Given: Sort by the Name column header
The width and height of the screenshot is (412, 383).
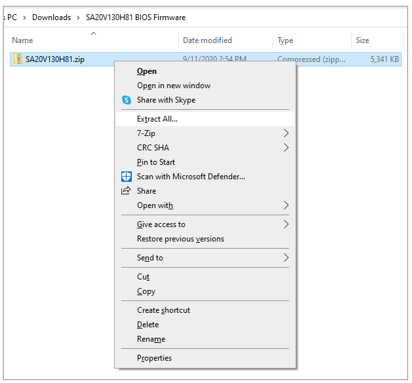Looking at the screenshot, I should (22, 40).
